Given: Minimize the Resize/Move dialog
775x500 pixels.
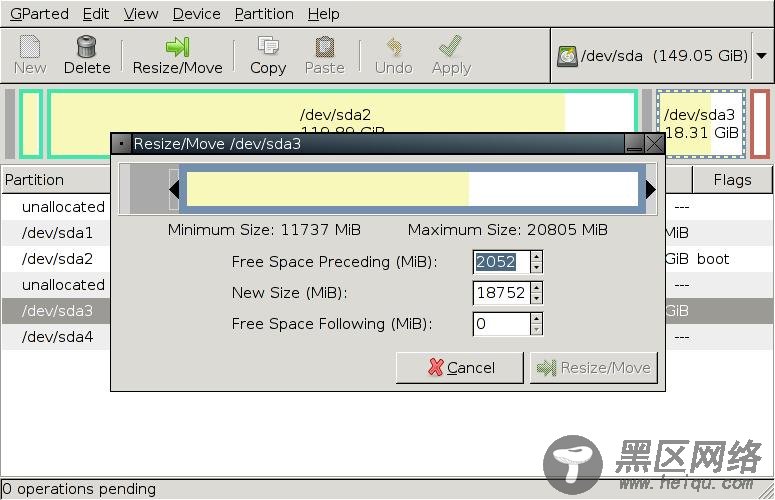Looking at the screenshot, I should point(634,144).
